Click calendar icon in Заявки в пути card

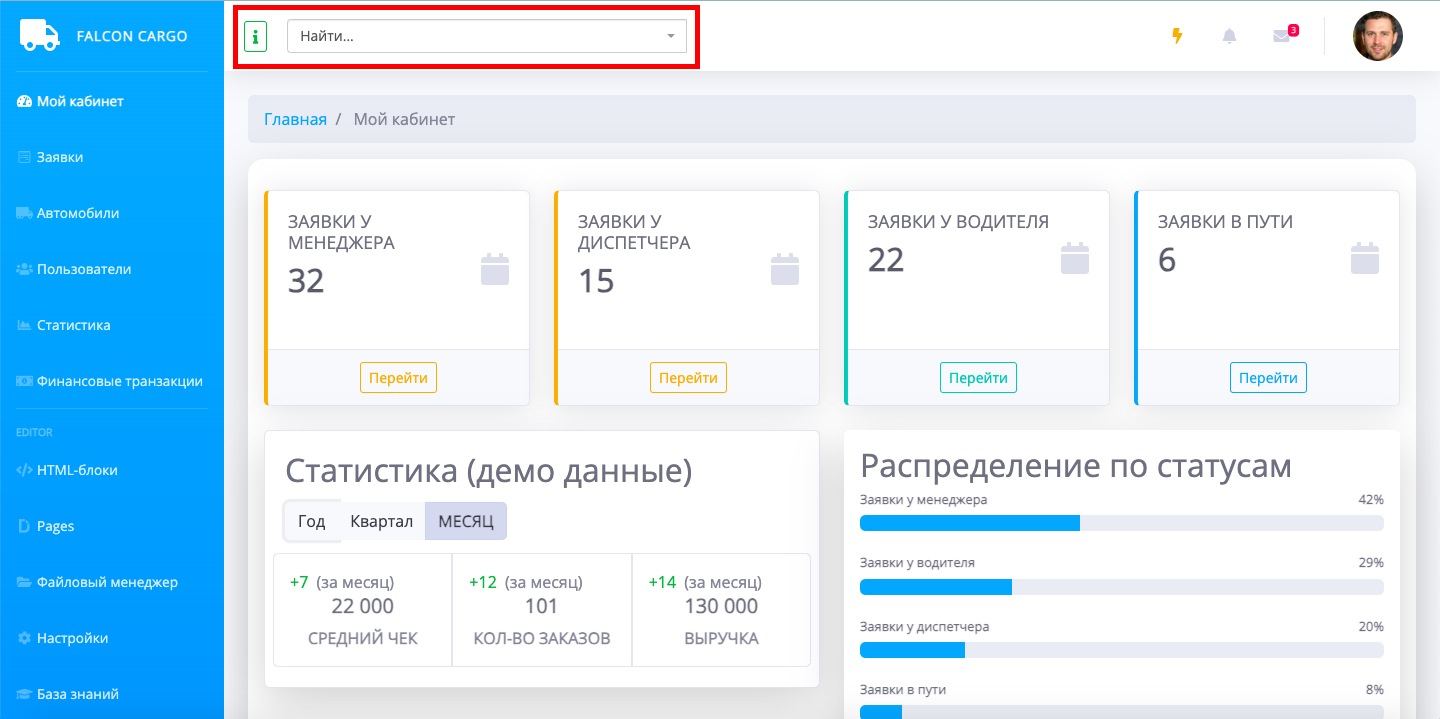pos(1365,258)
